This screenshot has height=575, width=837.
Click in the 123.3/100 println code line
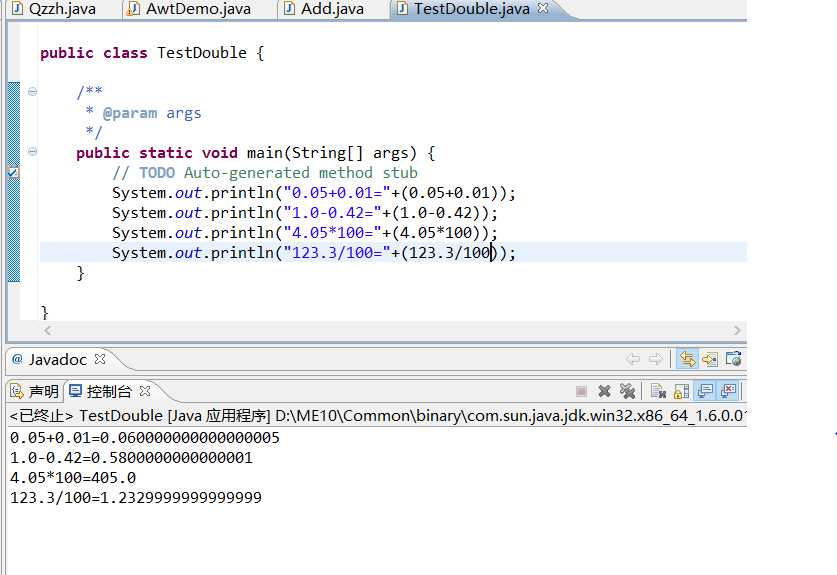point(314,252)
